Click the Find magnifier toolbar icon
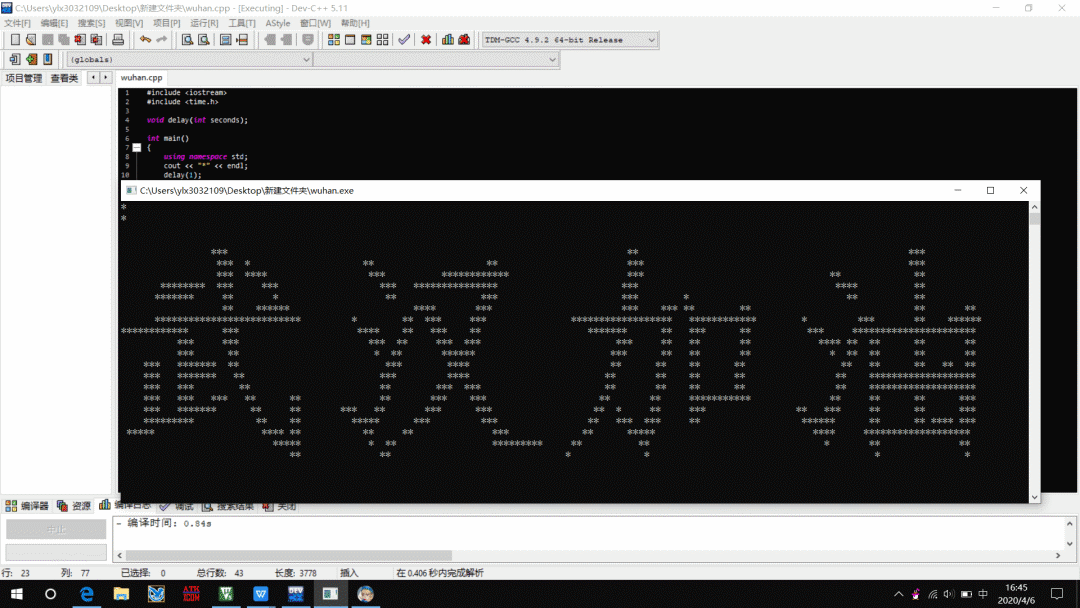This screenshot has width=1080, height=608. 187,40
